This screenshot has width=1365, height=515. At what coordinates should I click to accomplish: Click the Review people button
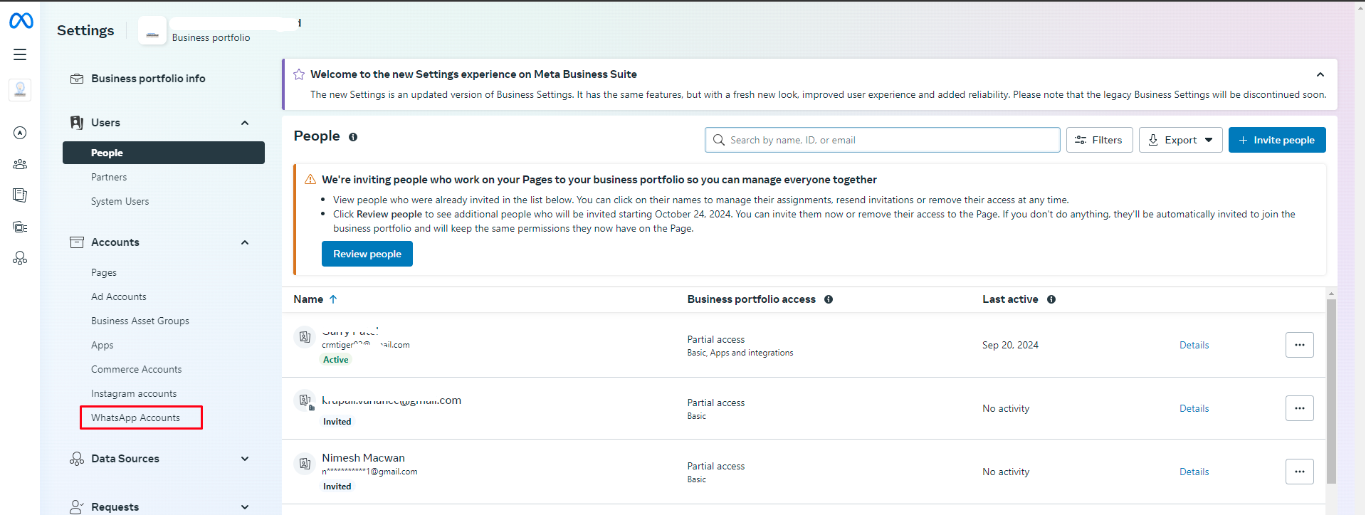pyautogui.click(x=367, y=254)
